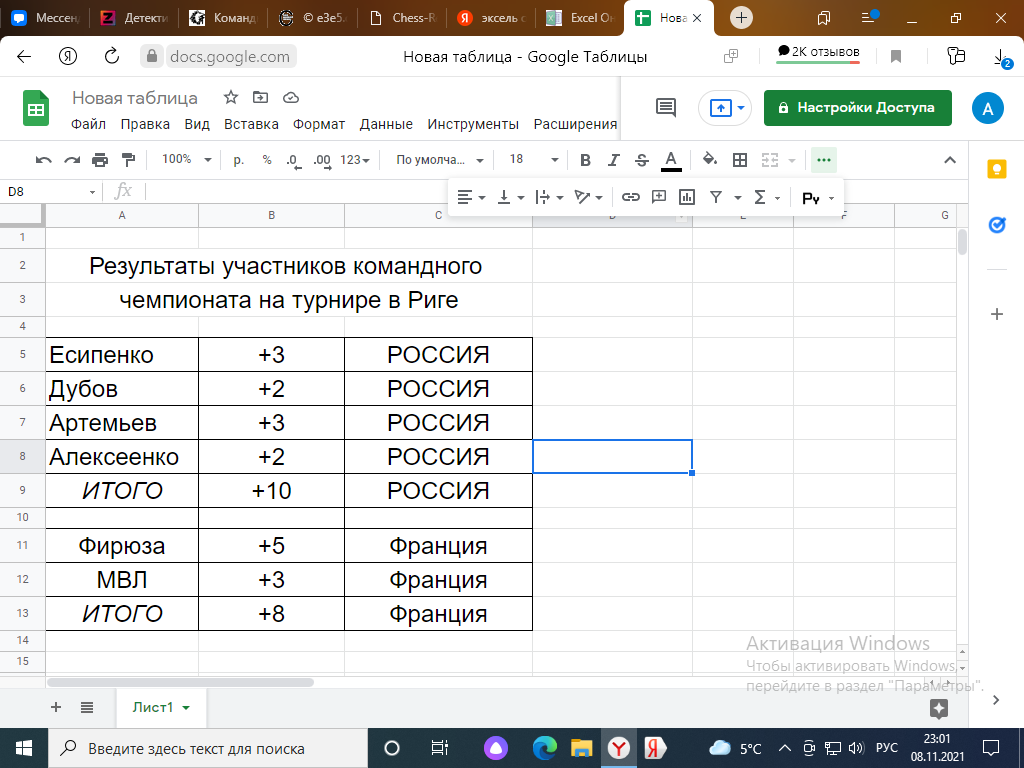Redo the last undone action

(x=72, y=160)
